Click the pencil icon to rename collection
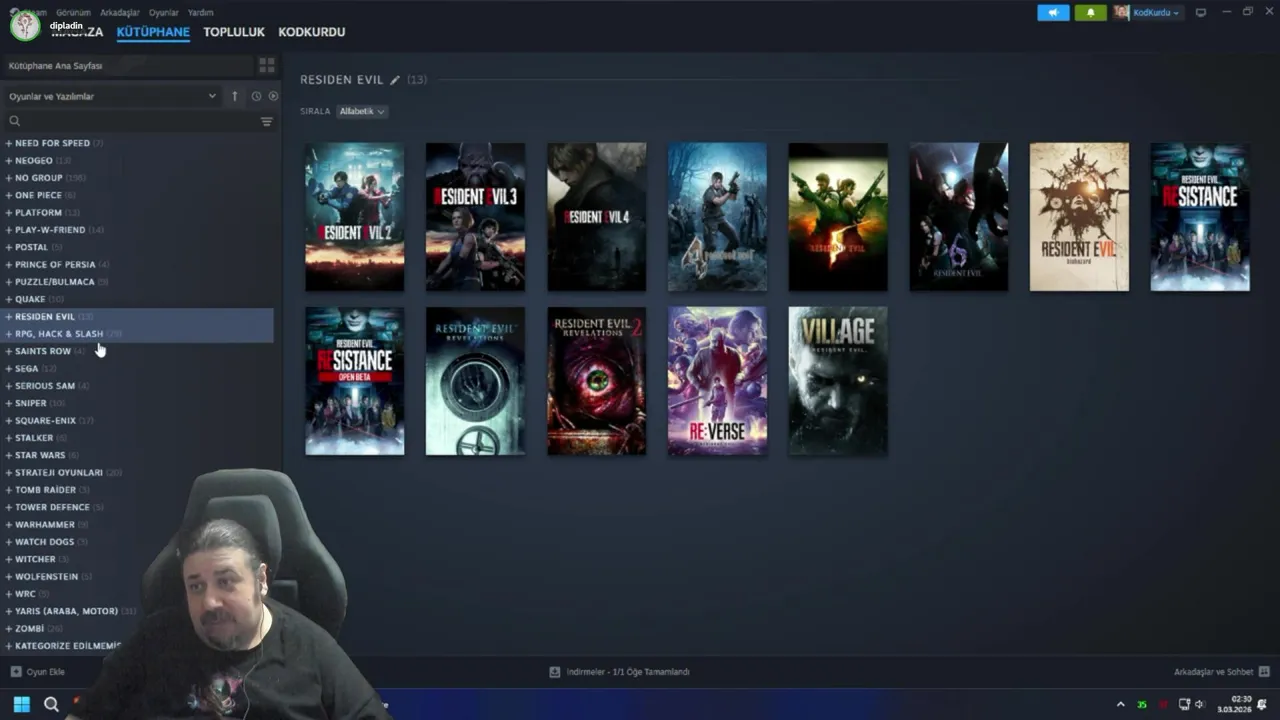Viewport: 1280px width, 720px height. pyautogui.click(x=395, y=80)
